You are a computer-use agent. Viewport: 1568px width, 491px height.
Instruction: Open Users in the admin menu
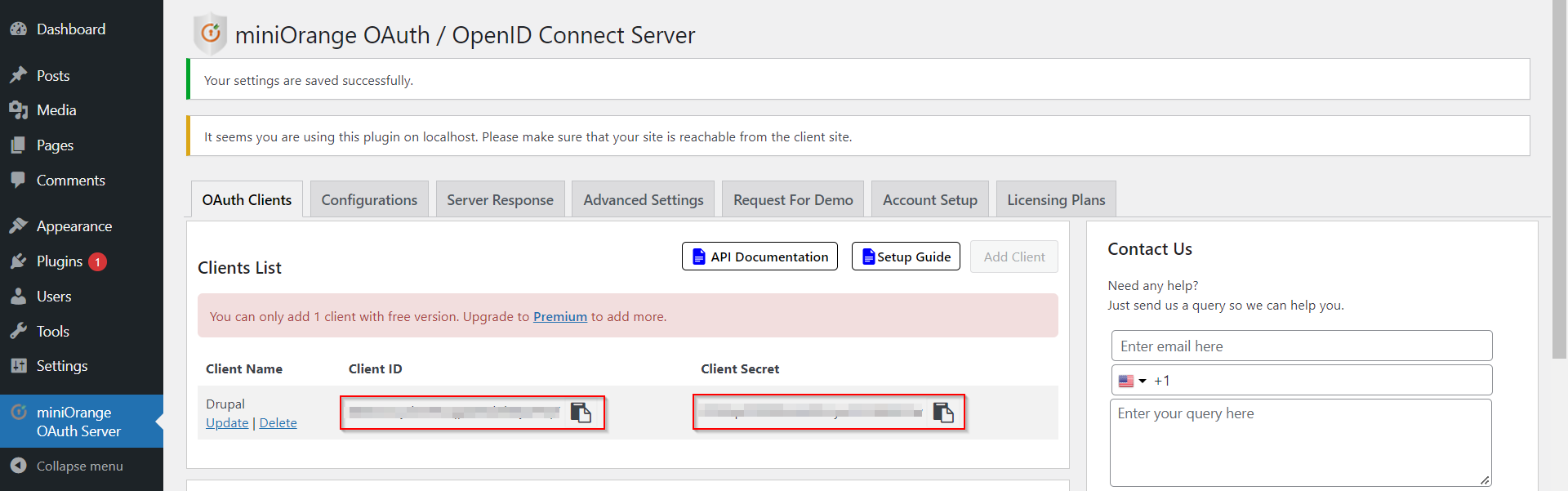(54, 297)
